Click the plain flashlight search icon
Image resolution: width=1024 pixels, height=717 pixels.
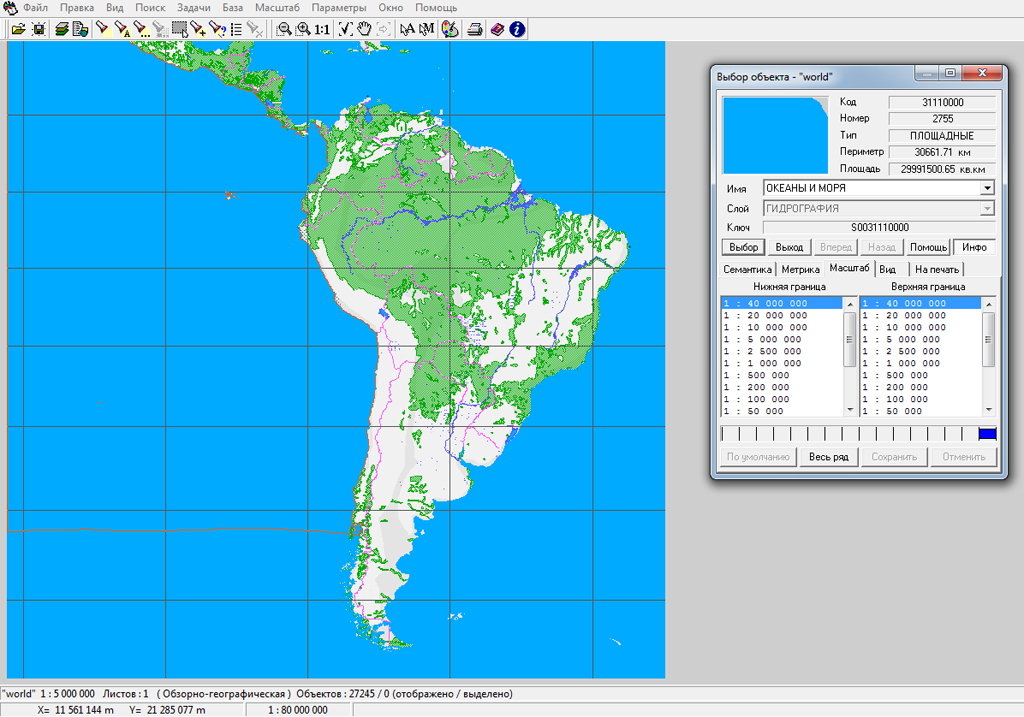pos(103,29)
